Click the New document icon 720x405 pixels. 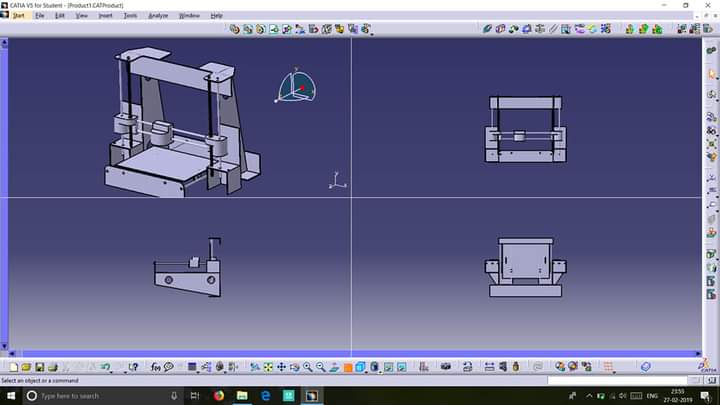click(14, 367)
